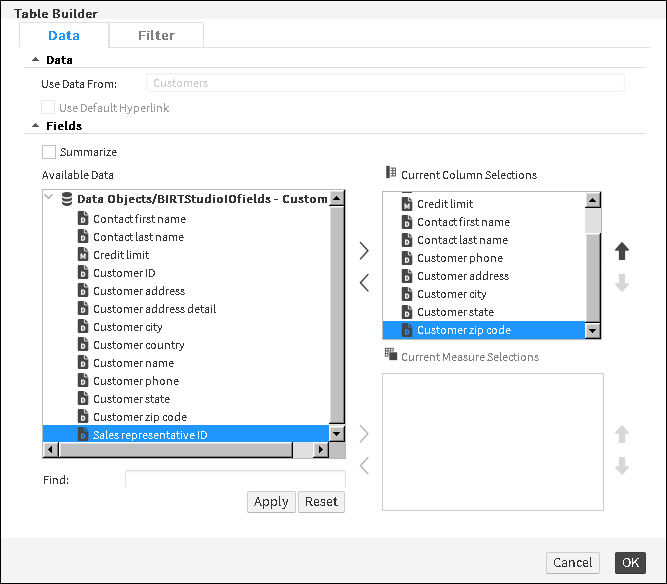The height and width of the screenshot is (584, 667).
Task: Select the Data tab
Action: point(64,35)
